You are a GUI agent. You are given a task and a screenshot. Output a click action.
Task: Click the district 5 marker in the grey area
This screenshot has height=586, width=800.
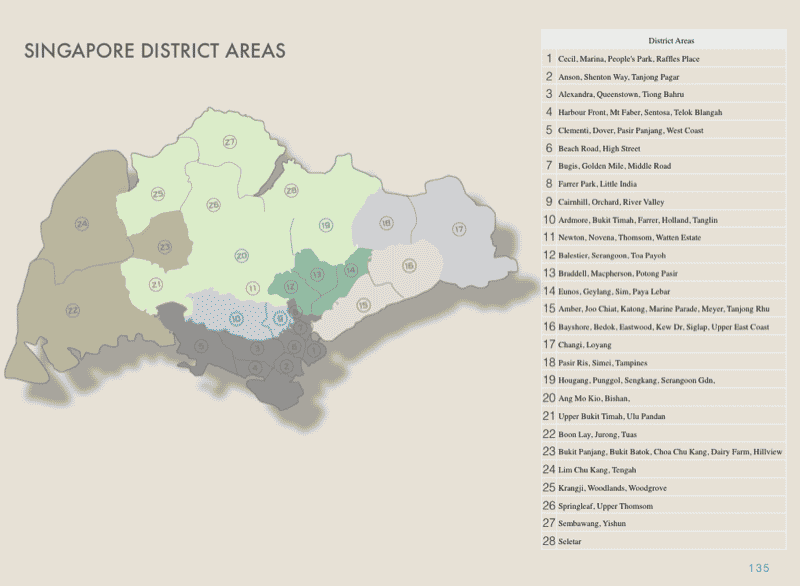[201, 345]
